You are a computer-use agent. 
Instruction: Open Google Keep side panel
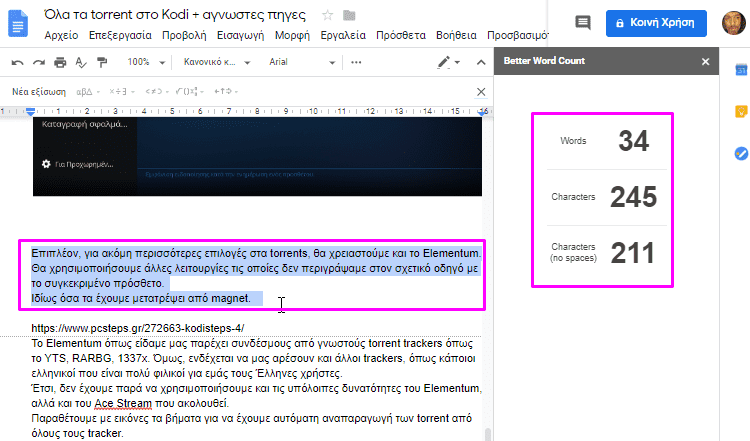[x=741, y=111]
